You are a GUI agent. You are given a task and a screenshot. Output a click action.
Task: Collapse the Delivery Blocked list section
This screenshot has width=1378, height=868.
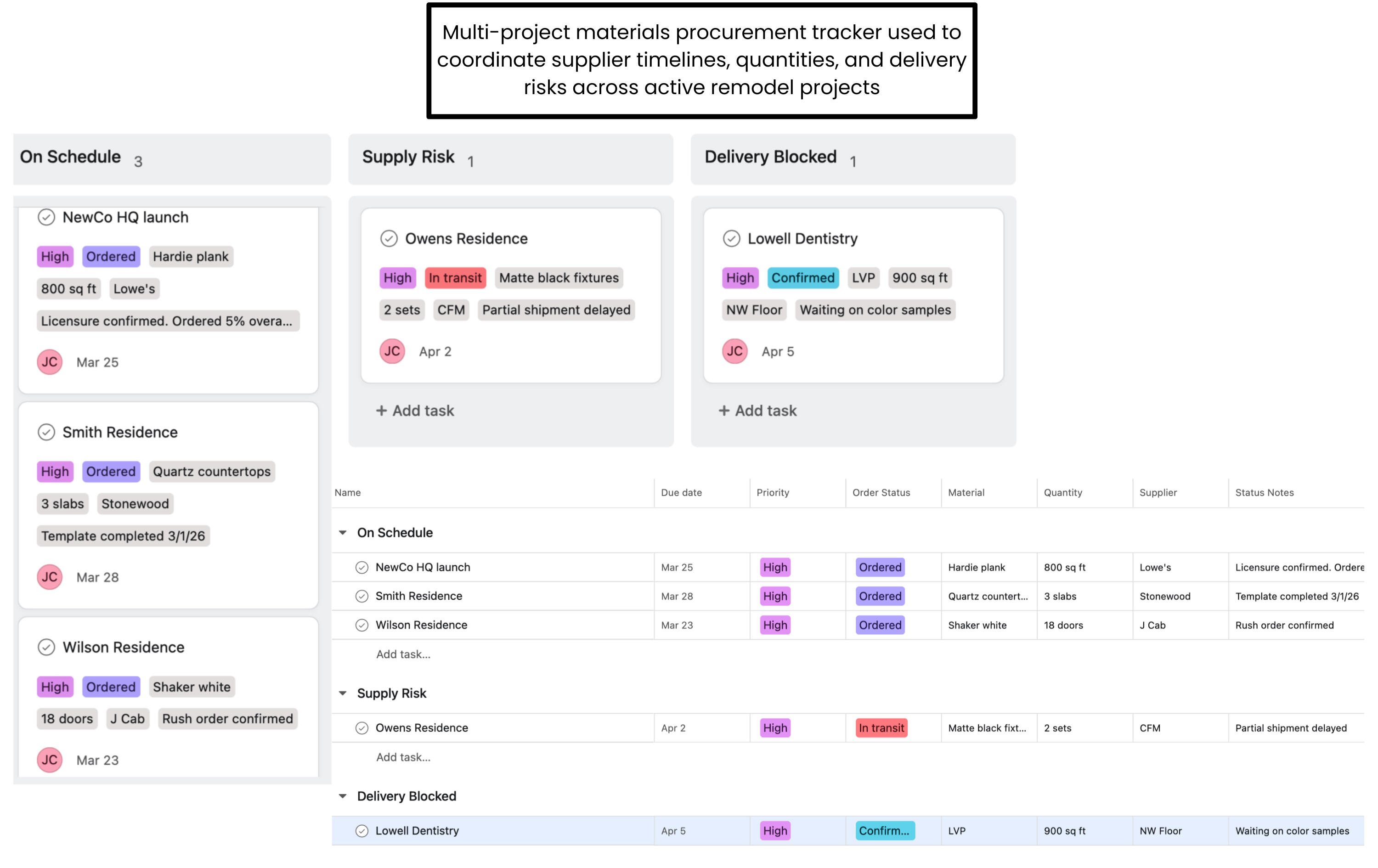[343, 796]
